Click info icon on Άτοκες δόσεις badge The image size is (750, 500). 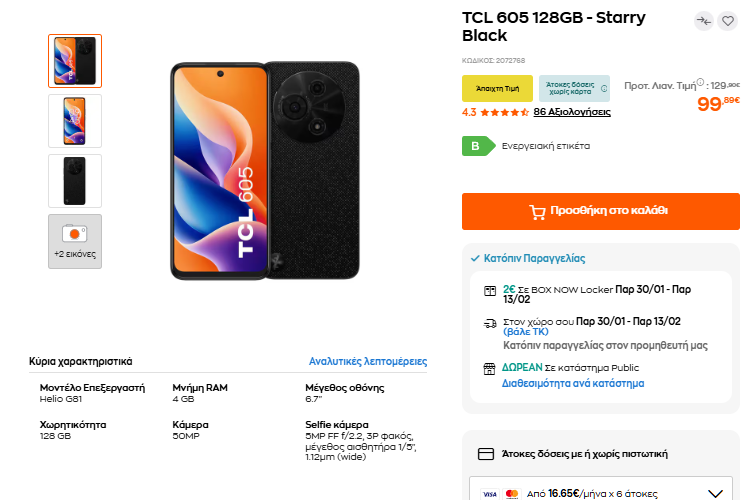coord(603,88)
